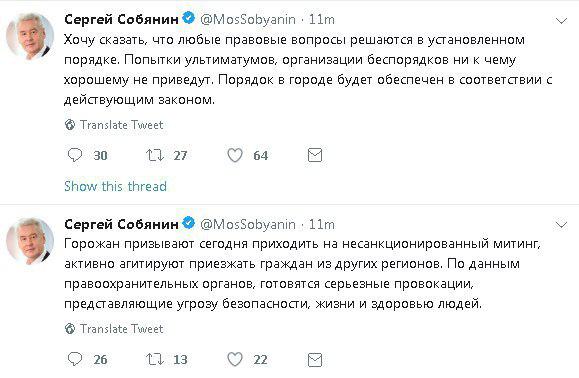Open @MosSobyanin handle on second tweet

pos(248,224)
